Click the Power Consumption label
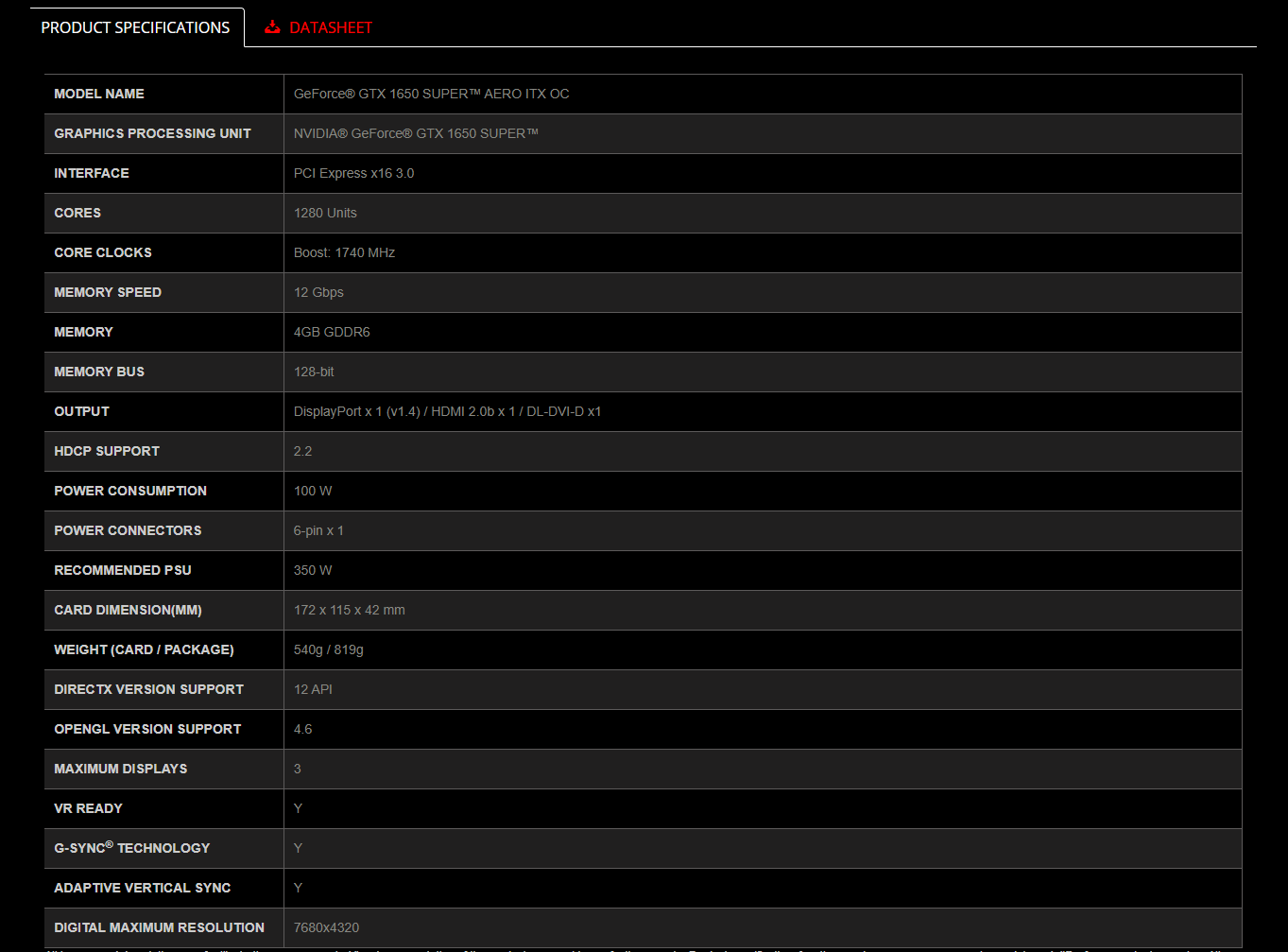This screenshot has width=1288, height=952. [130, 491]
